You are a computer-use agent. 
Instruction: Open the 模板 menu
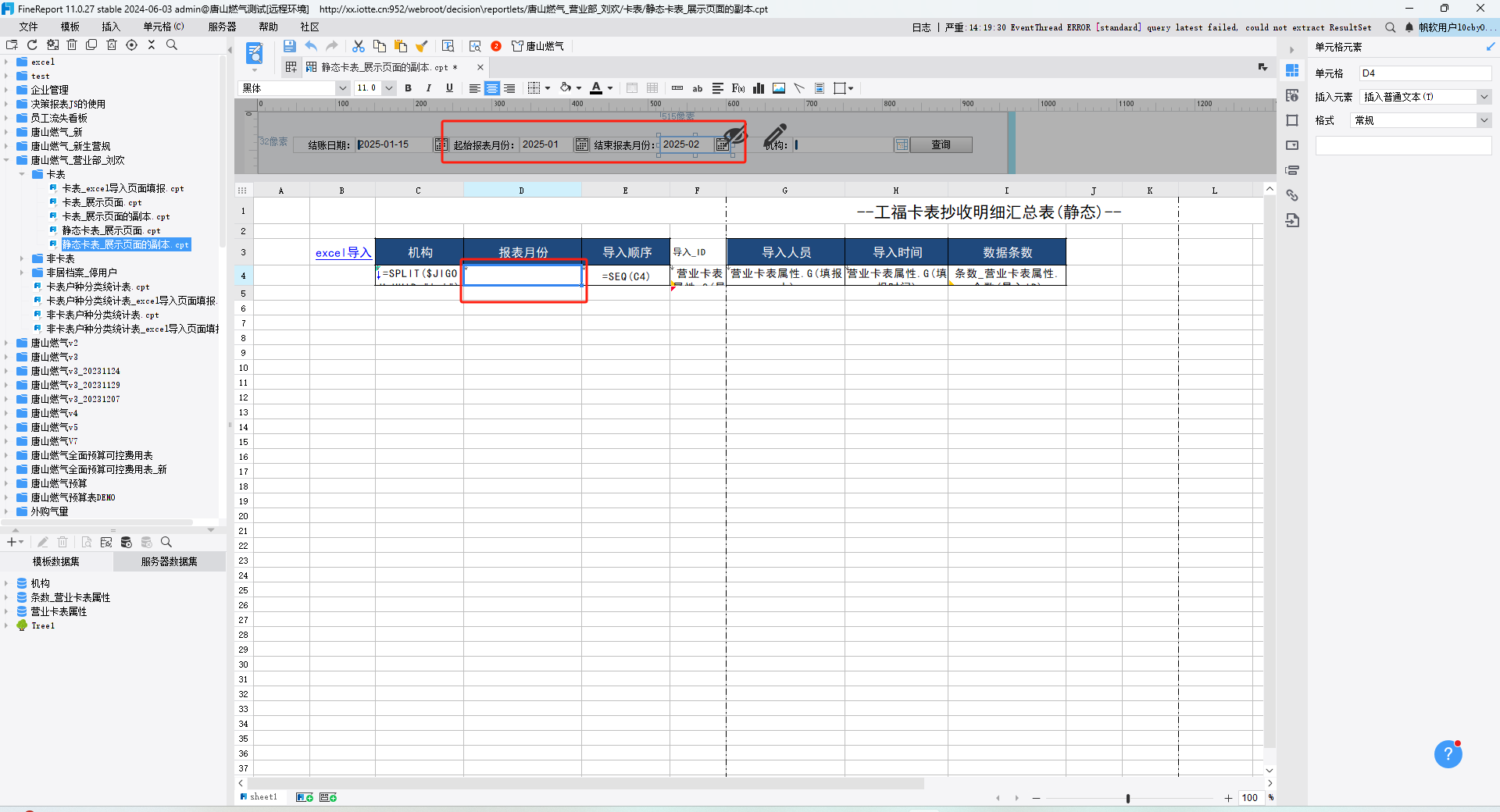(x=70, y=27)
